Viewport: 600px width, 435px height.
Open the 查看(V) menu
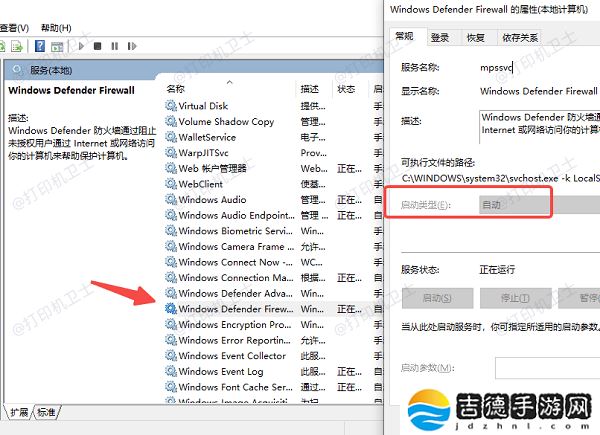click(x=14, y=28)
